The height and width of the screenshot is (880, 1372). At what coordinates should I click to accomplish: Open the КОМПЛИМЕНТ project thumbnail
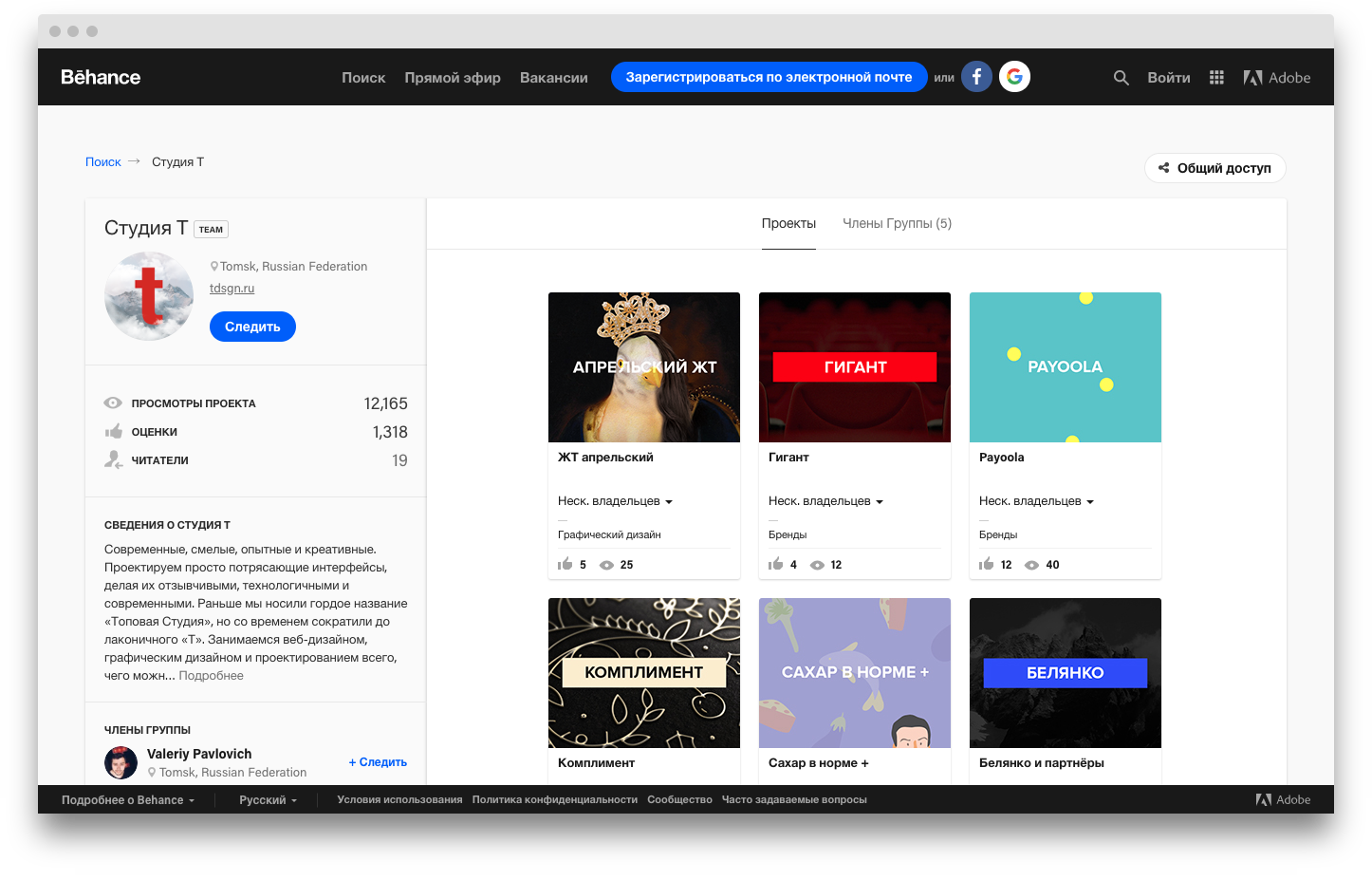pyautogui.click(x=644, y=673)
